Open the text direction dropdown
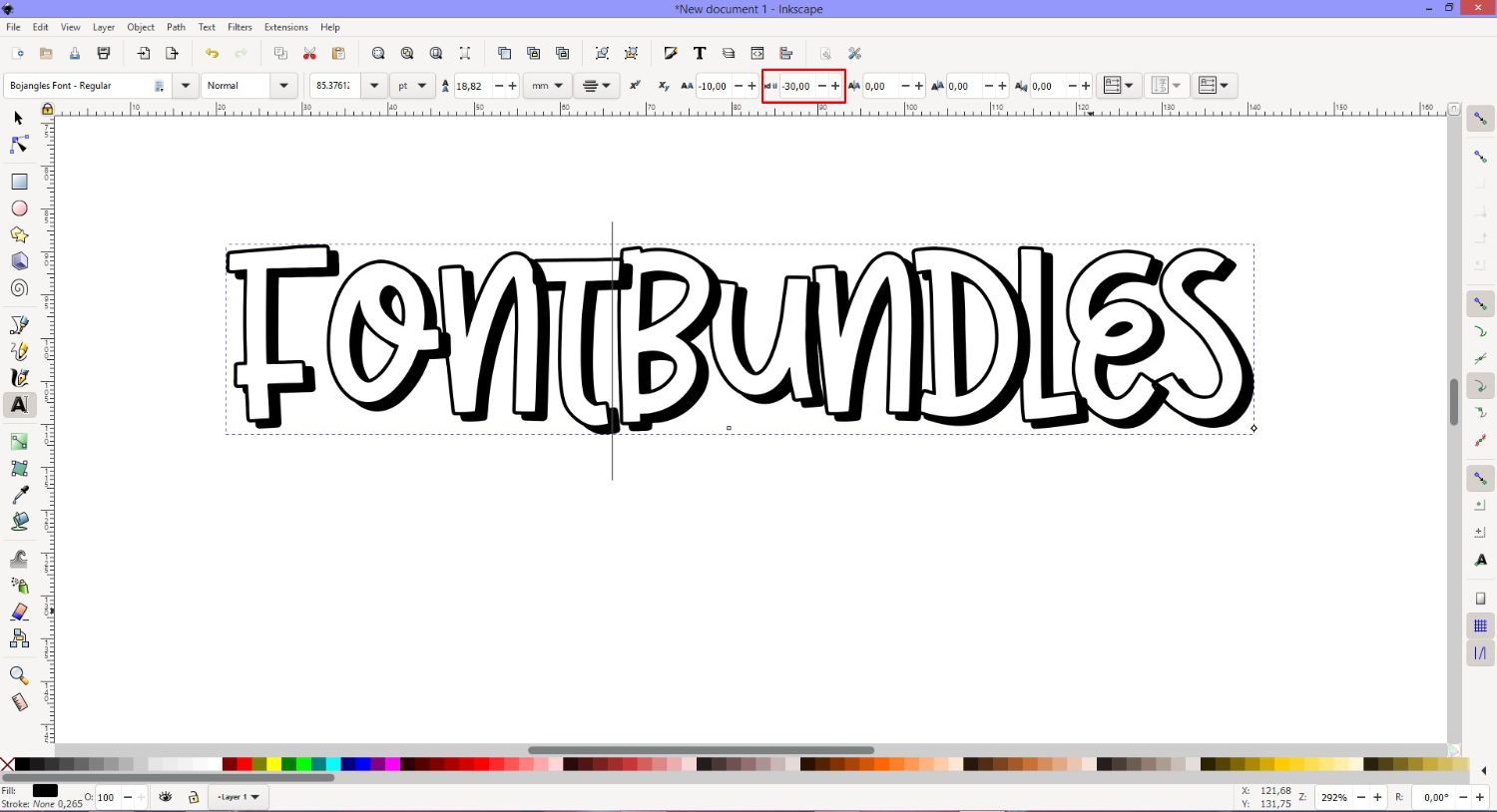Image resolution: width=1497 pixels, height=812 pixels. pyautogui.click(x=1216, y=86)
